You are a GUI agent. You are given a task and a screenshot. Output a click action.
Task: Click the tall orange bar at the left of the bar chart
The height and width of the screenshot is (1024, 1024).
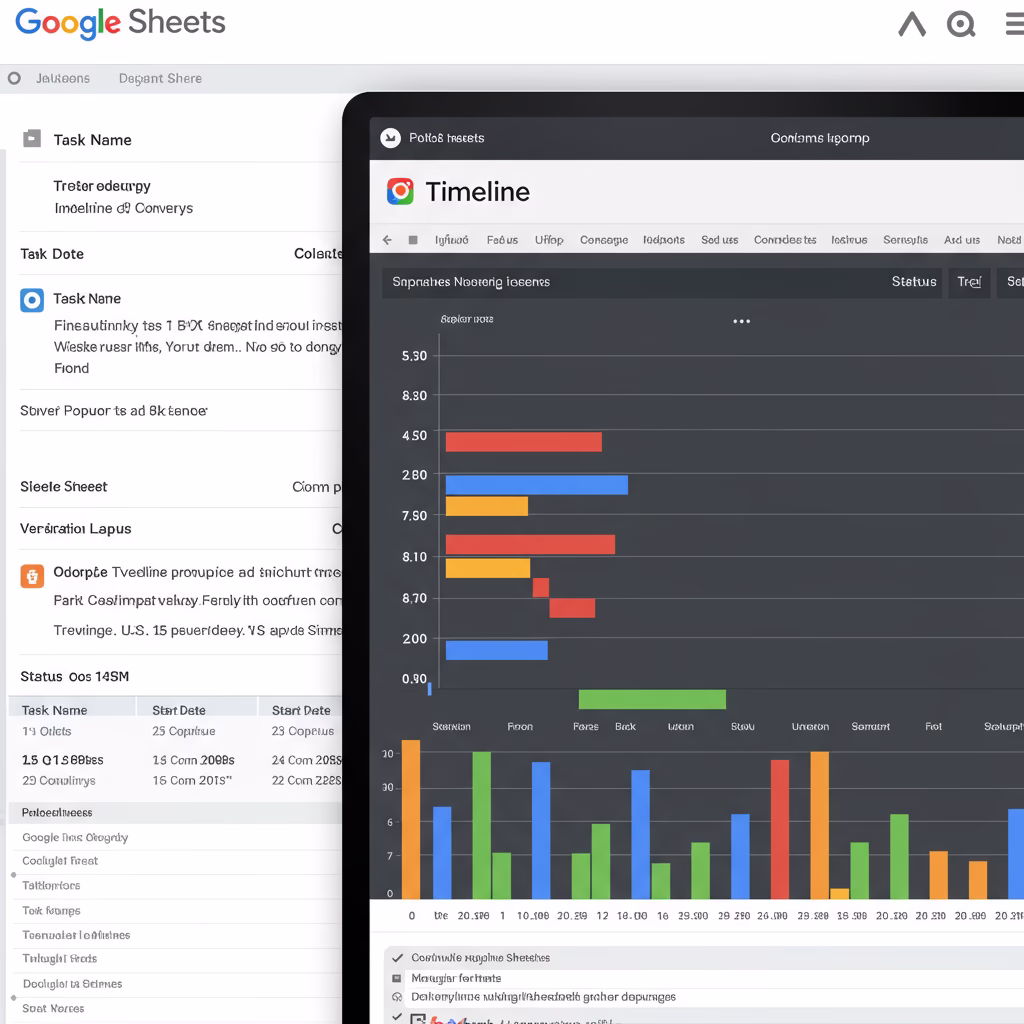(411, 819)
